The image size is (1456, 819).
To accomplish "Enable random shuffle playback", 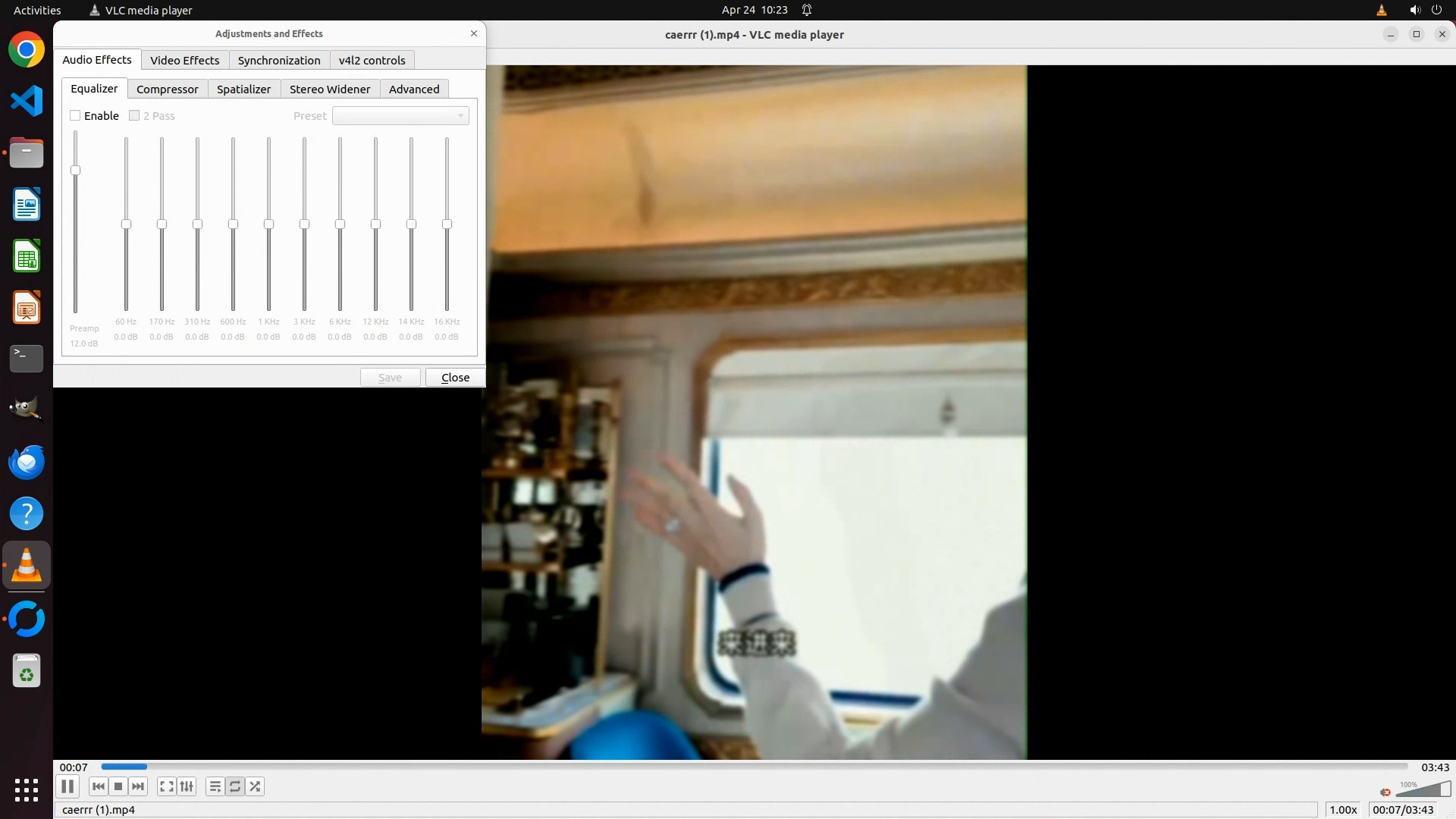I will pos(256,786).
